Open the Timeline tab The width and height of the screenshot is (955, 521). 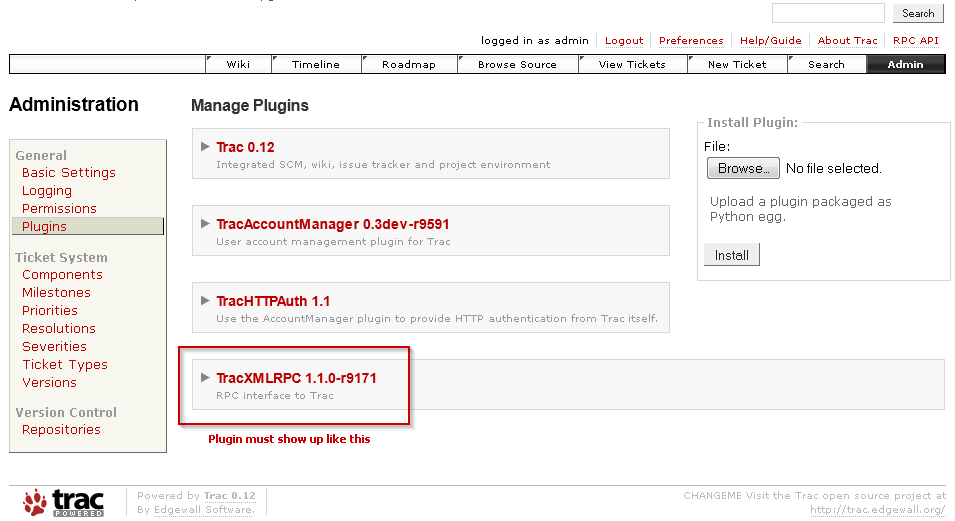pos(315,64)
